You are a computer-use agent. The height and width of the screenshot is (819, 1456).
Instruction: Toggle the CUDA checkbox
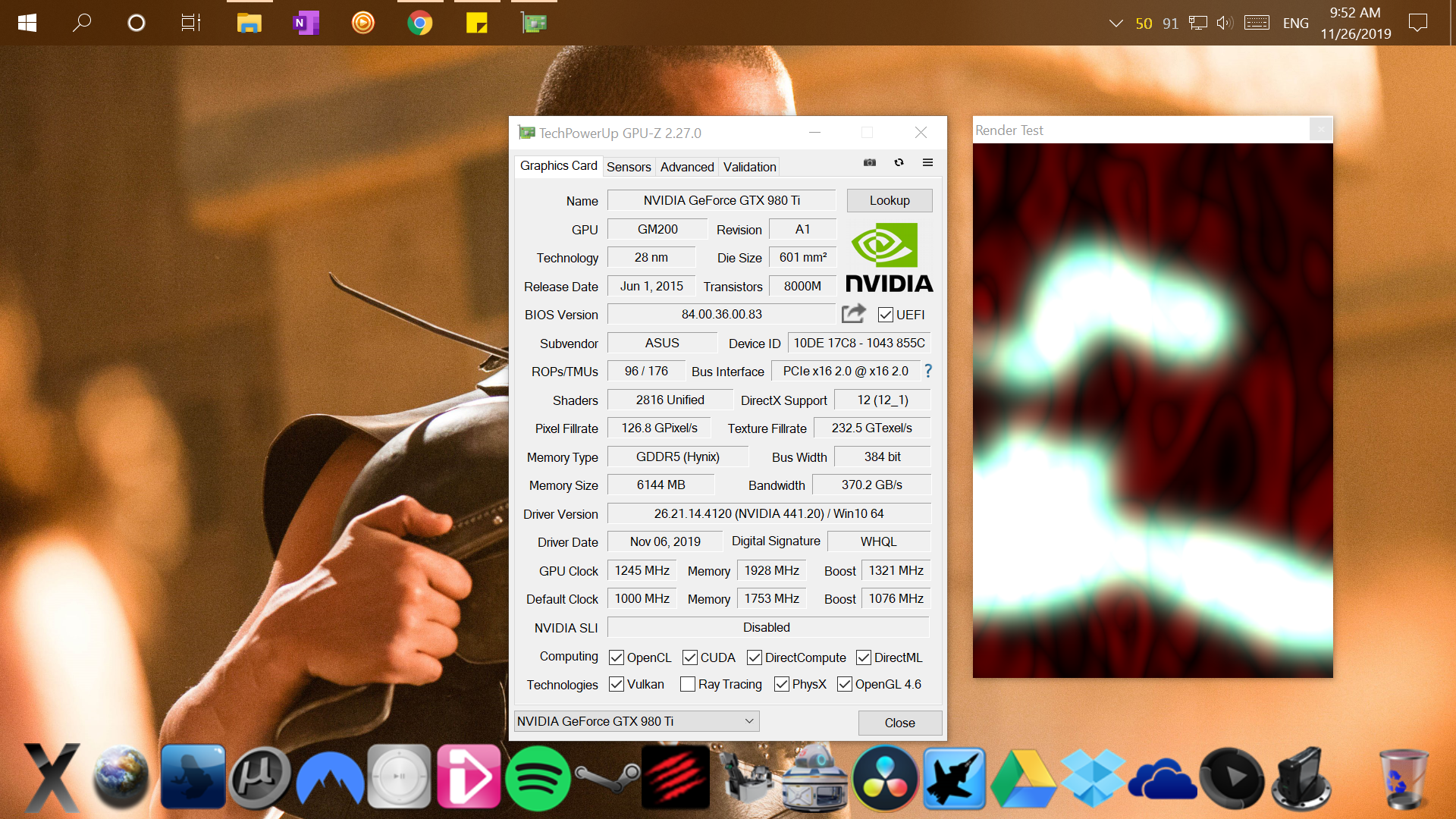click(689, 657)
